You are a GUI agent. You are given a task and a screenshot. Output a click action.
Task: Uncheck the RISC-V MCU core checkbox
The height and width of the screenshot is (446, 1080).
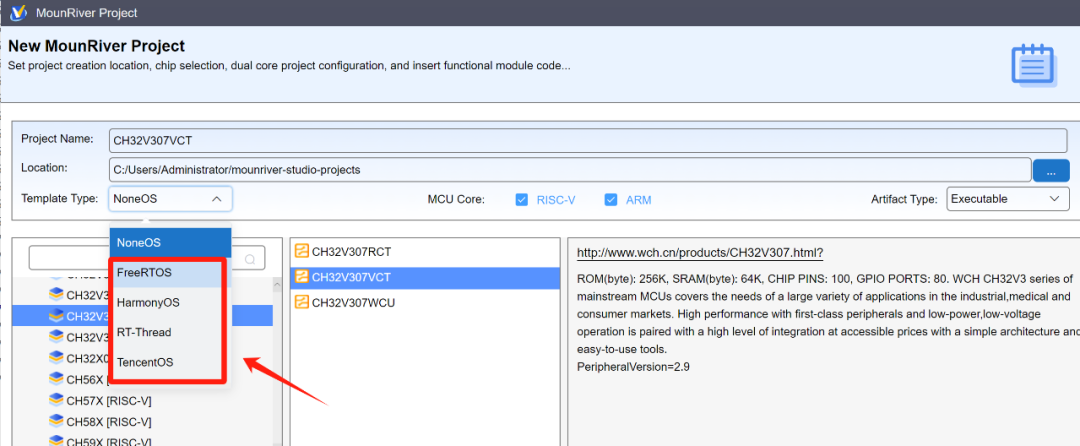point(521,199)
